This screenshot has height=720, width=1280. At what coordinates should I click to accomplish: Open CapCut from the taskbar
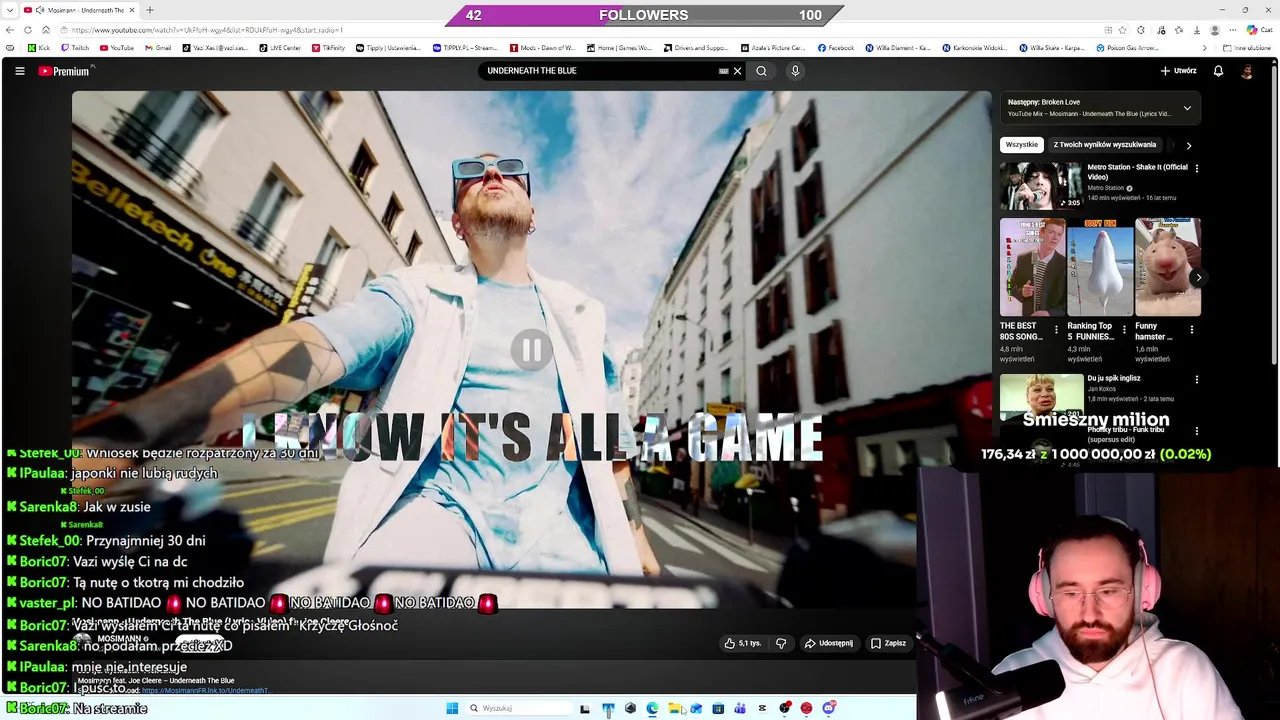tap(762, 708)
